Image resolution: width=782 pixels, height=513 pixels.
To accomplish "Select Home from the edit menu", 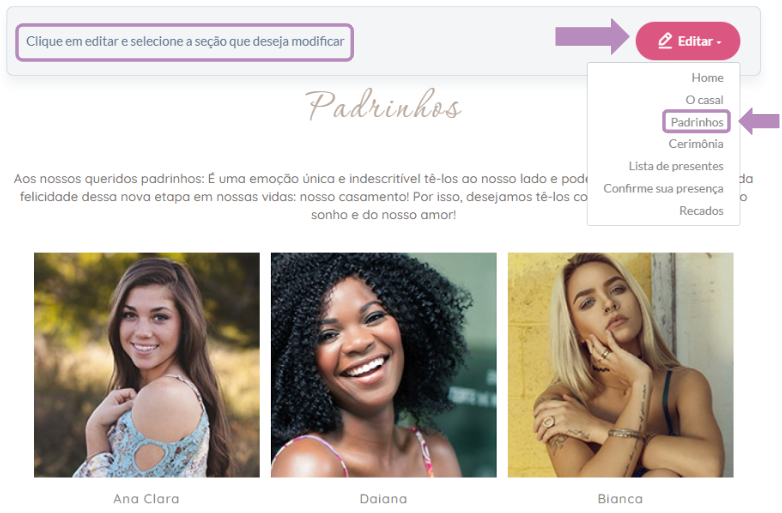I will click(707, 78).
